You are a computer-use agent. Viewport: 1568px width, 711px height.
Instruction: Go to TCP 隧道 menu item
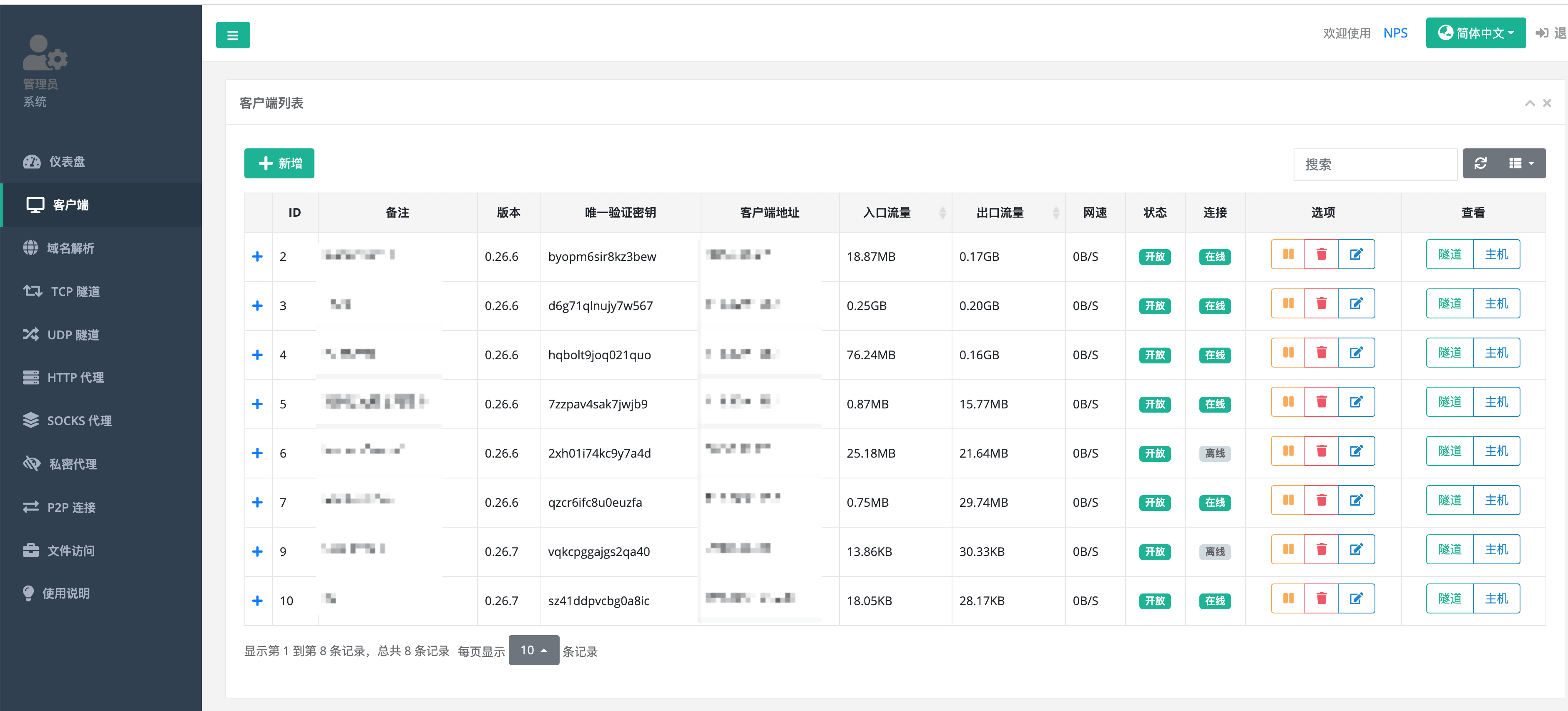click(x=74, y=292)
